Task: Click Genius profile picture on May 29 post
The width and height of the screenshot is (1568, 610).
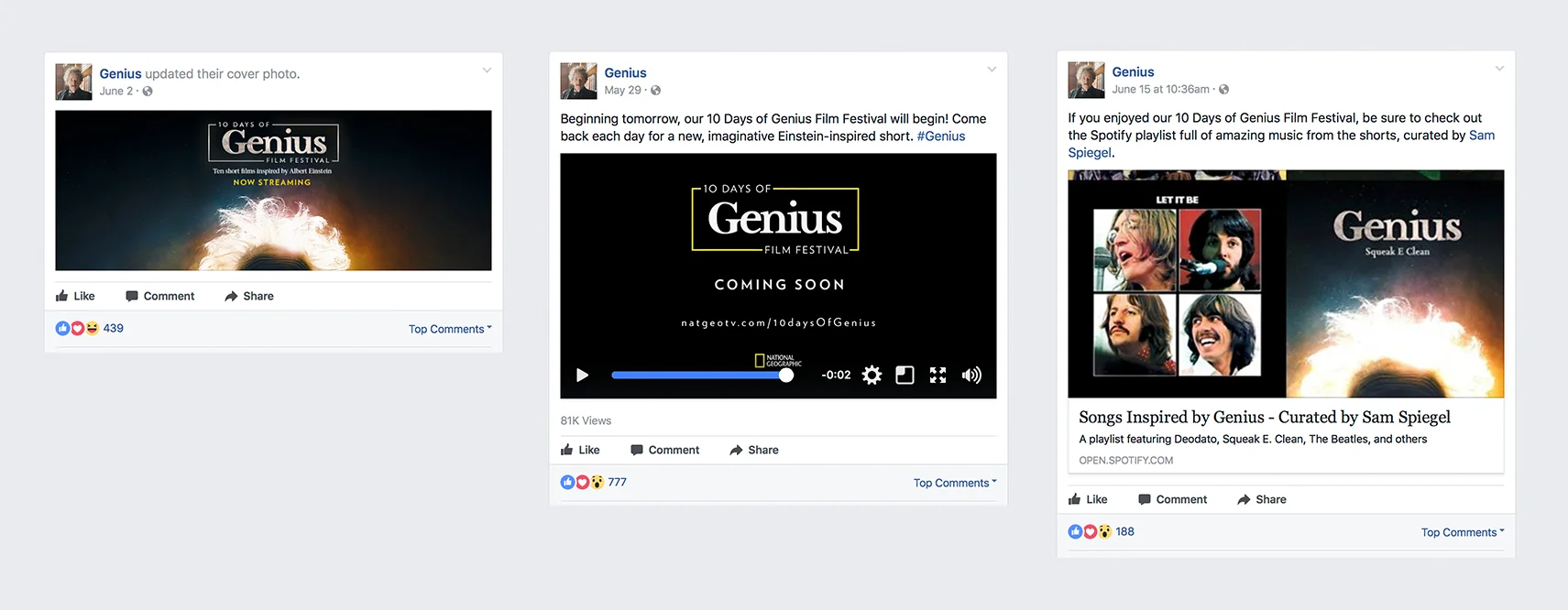Action: coord(578,81)
